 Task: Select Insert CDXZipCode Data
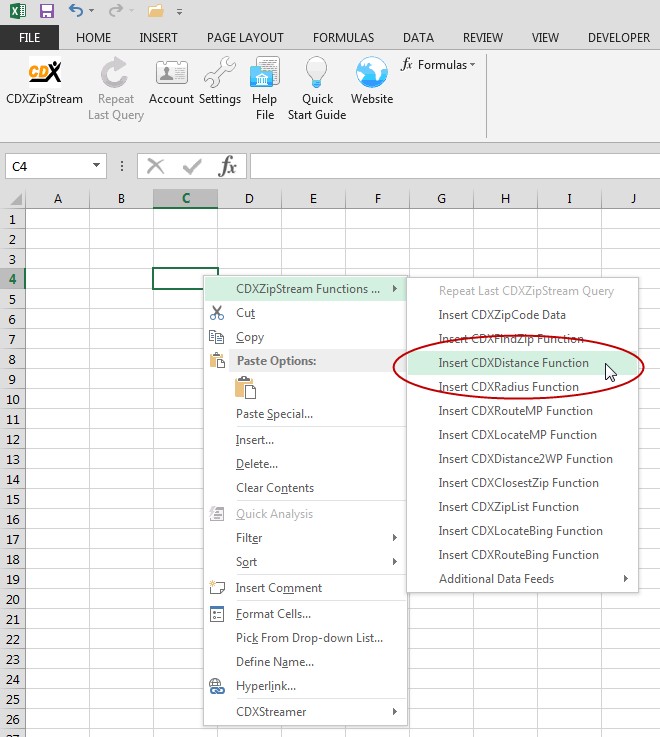(523, 314)
